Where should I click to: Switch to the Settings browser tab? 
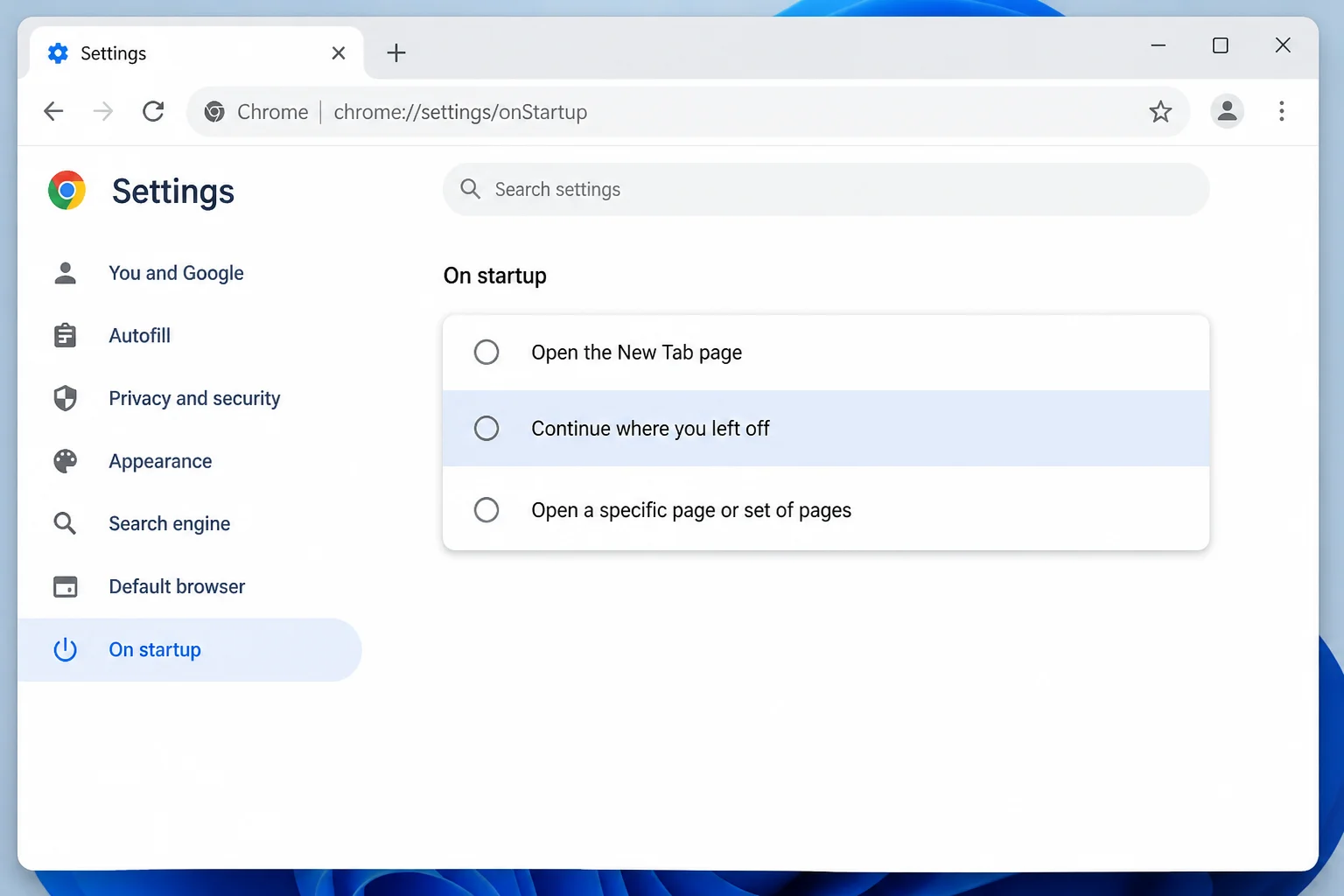[x=197, y=53]
